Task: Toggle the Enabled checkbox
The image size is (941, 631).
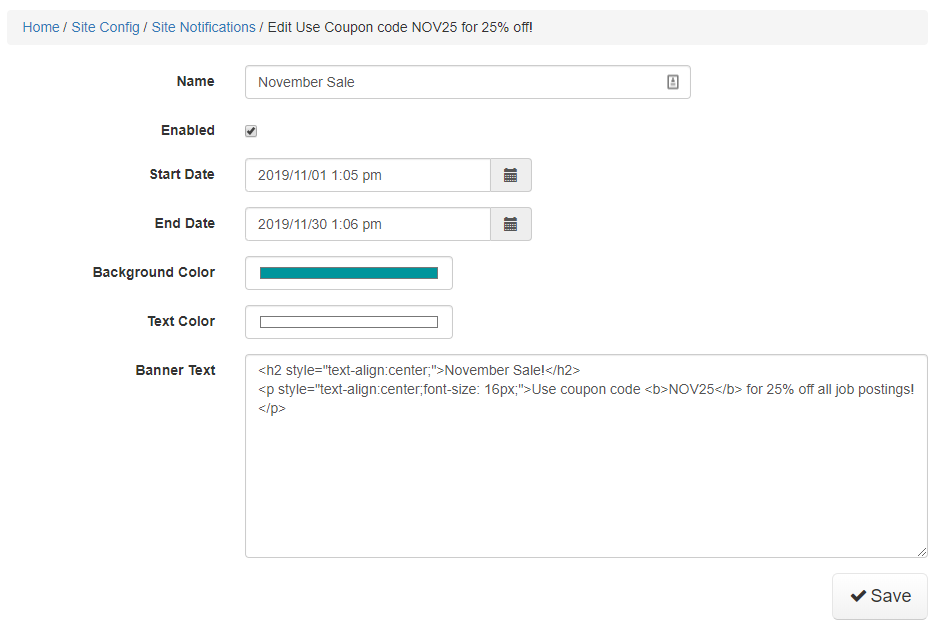Action: point(251,131)
